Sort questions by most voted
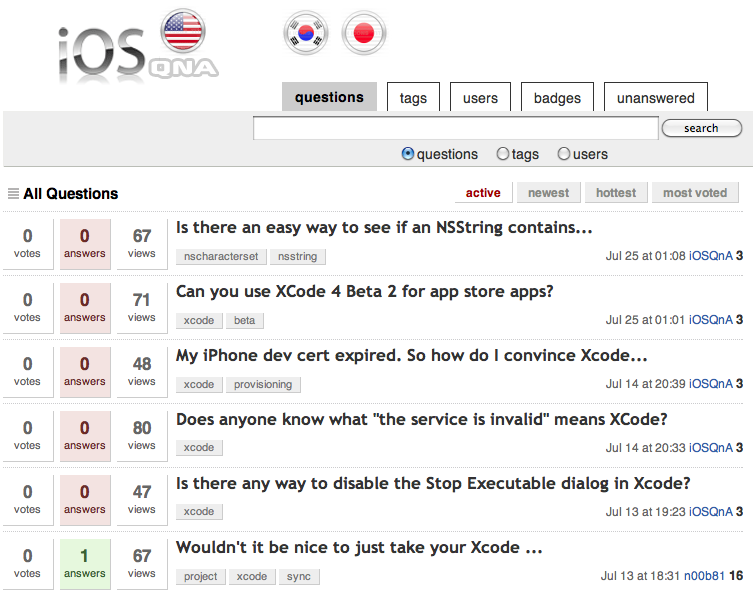This screenshot has width=753, height=594. tap(695, 193)
